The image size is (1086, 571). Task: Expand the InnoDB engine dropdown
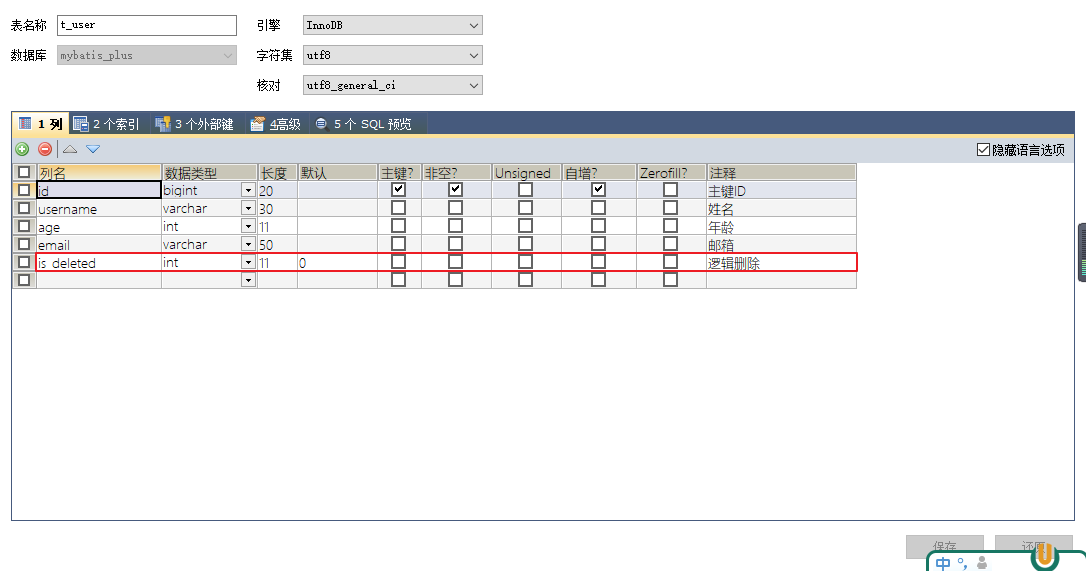393,25
